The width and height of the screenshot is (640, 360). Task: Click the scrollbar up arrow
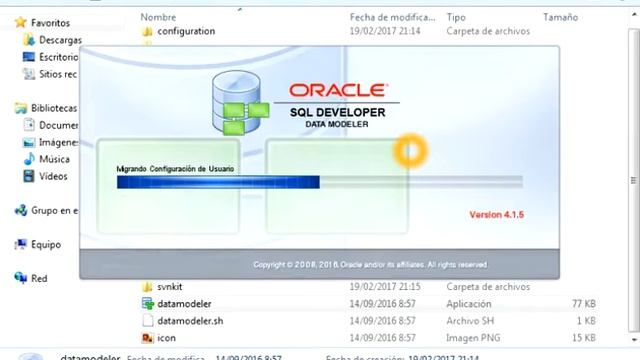(x=634, y=14)
